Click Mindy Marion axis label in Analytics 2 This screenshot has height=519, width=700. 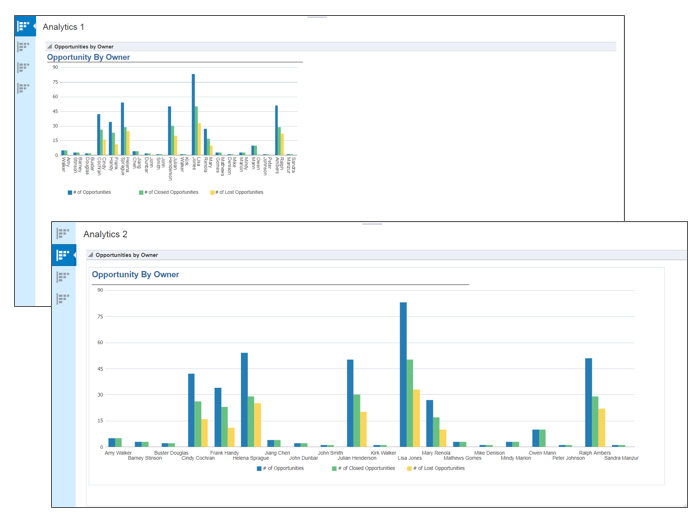click(516, 458)
